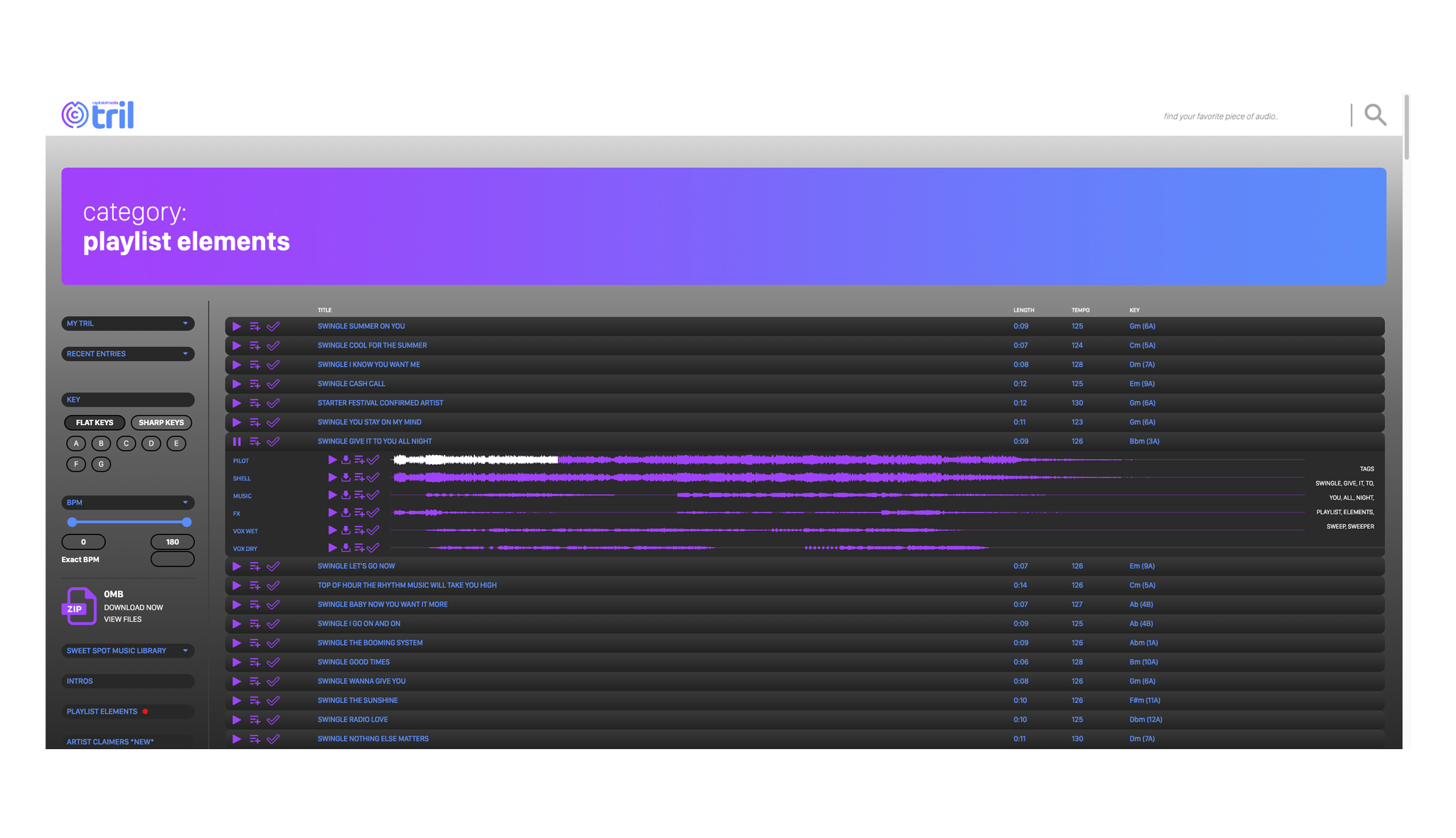Download the PILOT stem

(346, 460)
